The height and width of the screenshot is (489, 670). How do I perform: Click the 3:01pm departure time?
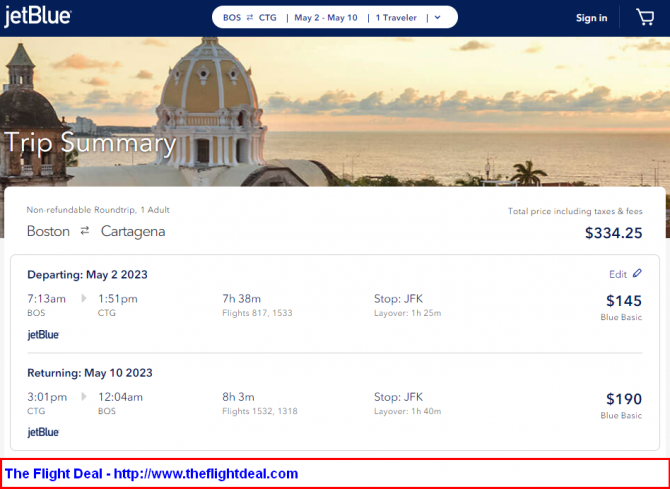click(x=47, y=397)
